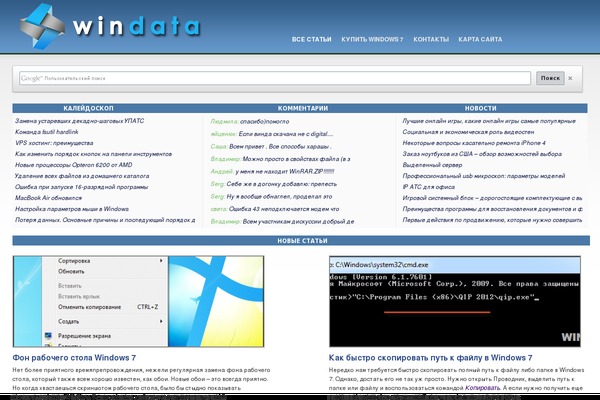Click the НОВОСТИ column header

point(481,108)
